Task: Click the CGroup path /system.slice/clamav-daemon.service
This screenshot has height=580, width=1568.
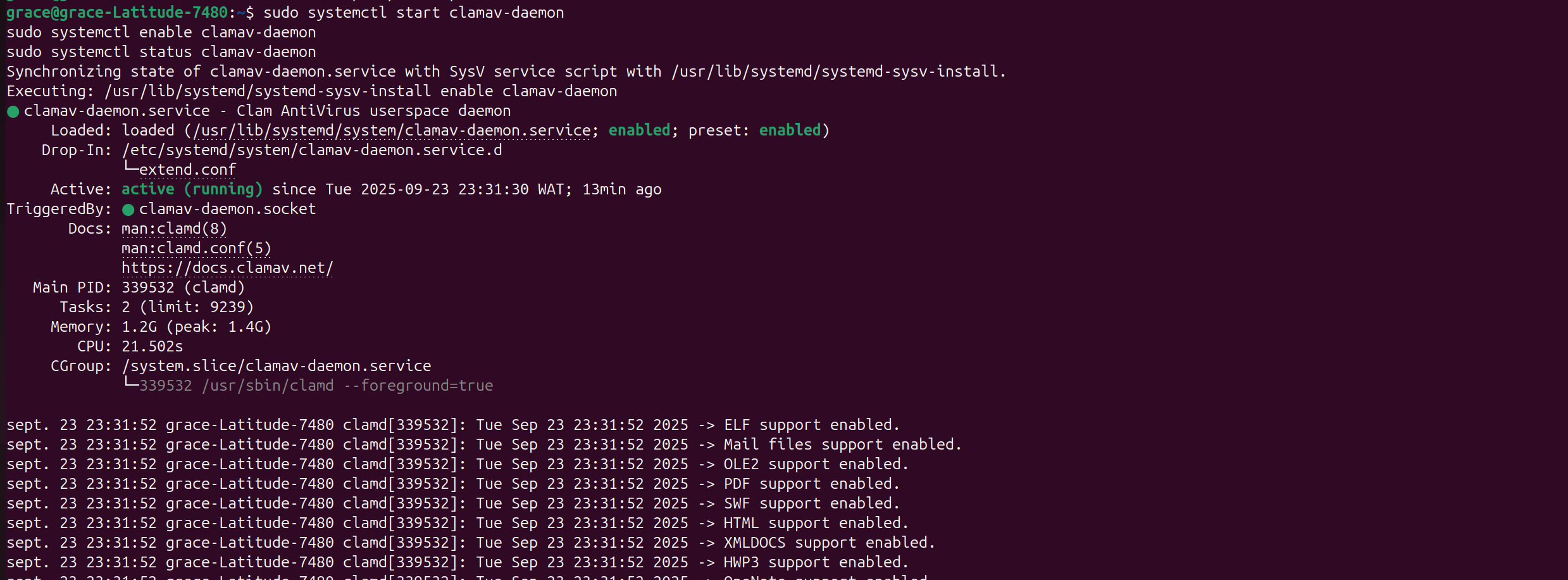Action: (277, 366)
